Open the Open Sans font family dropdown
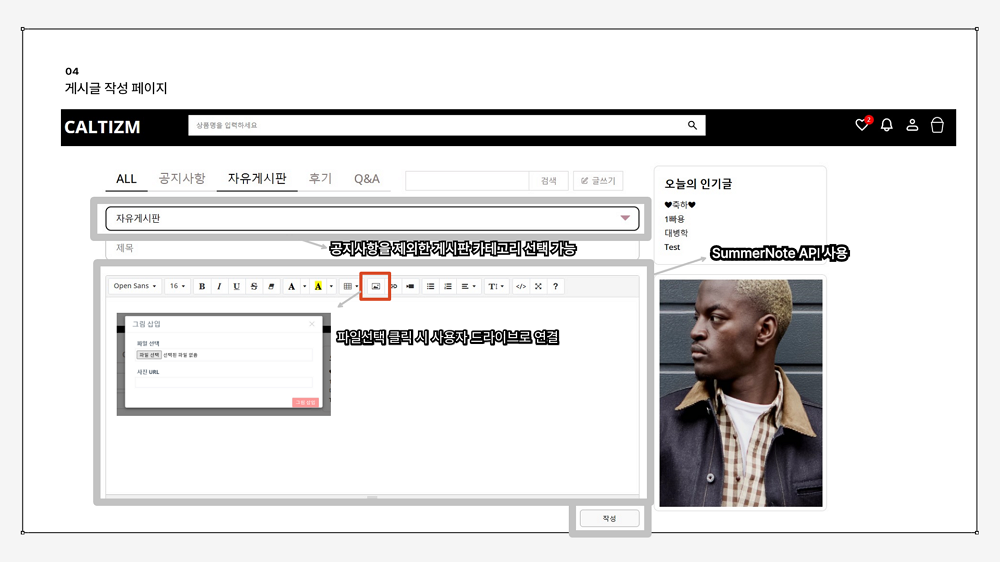This screenshot has height=562, width=1000. click(x=135, y=286)
